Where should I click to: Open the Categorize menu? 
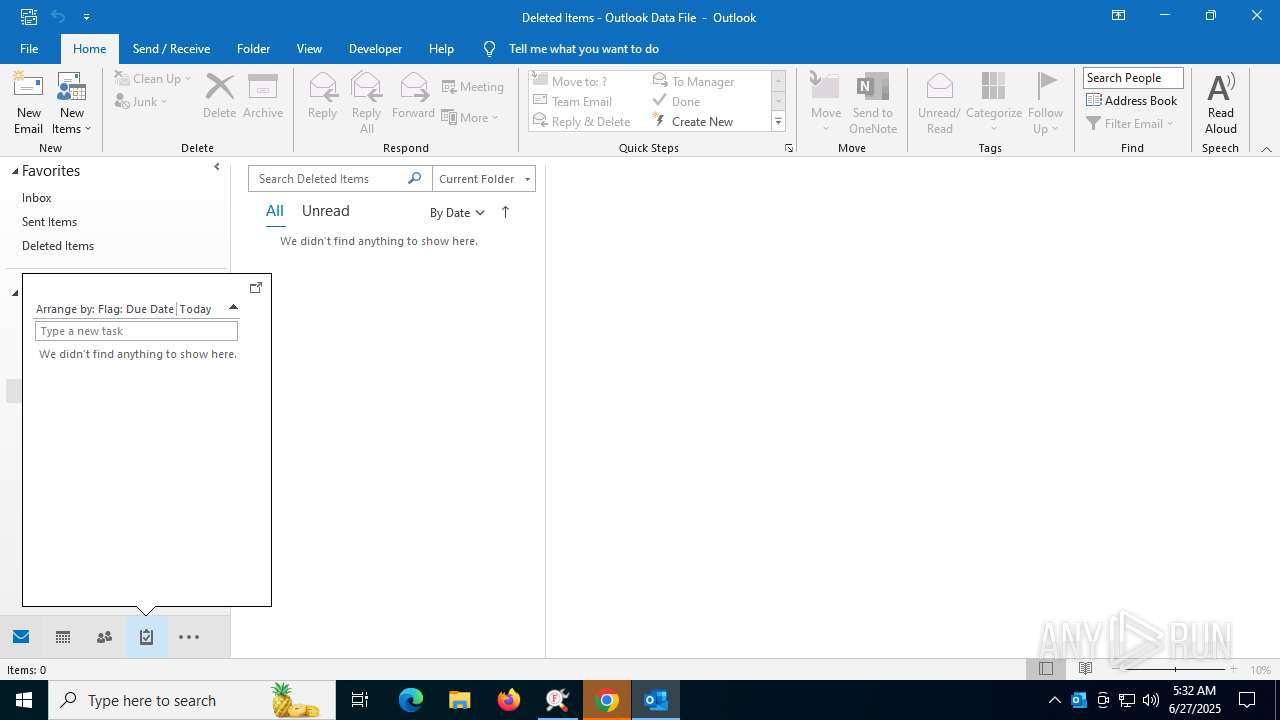click(x=993, y=103)
